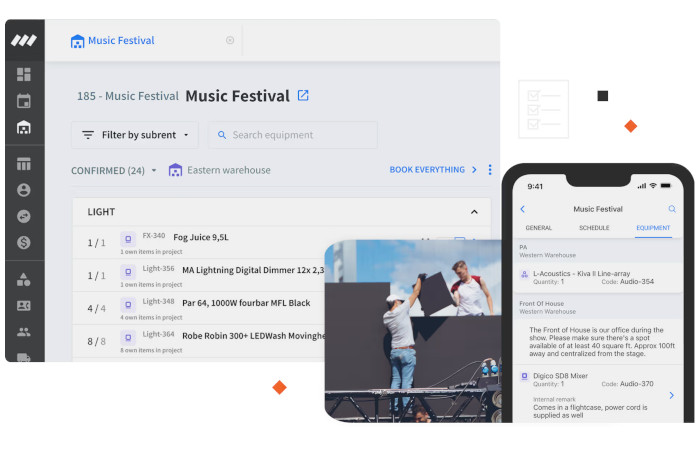This screenshot has height=450, width=700.
Task: Click the Search equipment field
Action: 293,135
